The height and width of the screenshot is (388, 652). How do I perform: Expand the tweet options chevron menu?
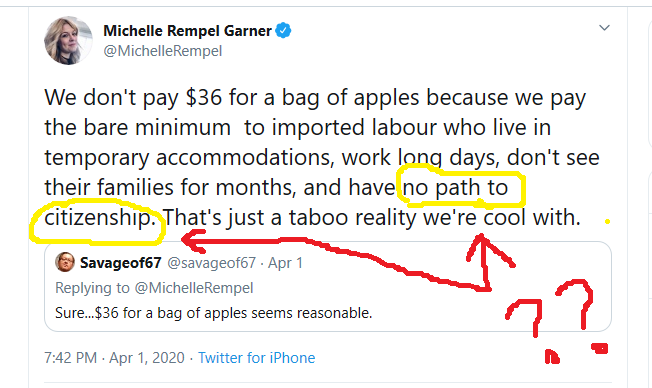tap(604, 28)
